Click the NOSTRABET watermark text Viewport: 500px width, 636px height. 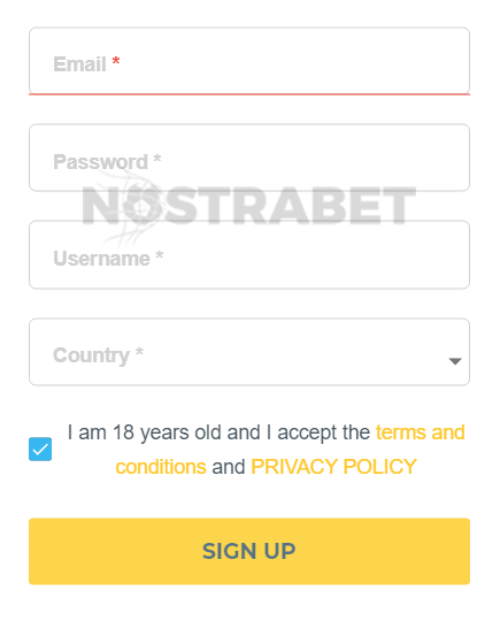(249, 205)
